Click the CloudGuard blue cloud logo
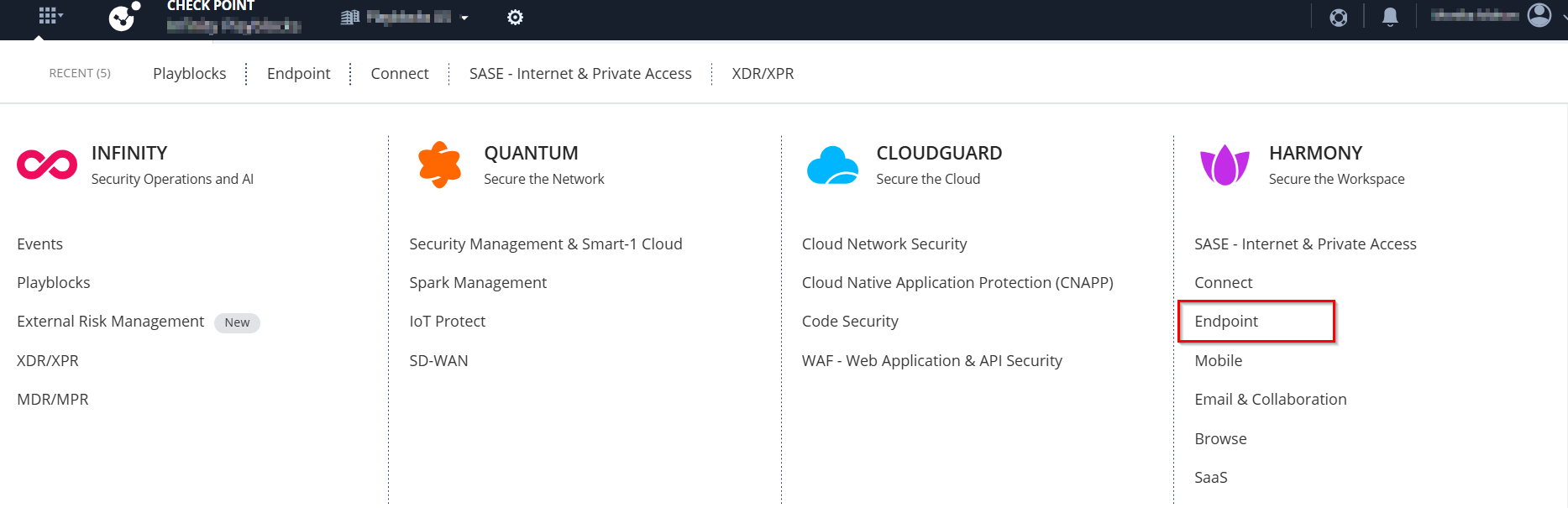1568x508 pixels. click(x=832, y=165)
